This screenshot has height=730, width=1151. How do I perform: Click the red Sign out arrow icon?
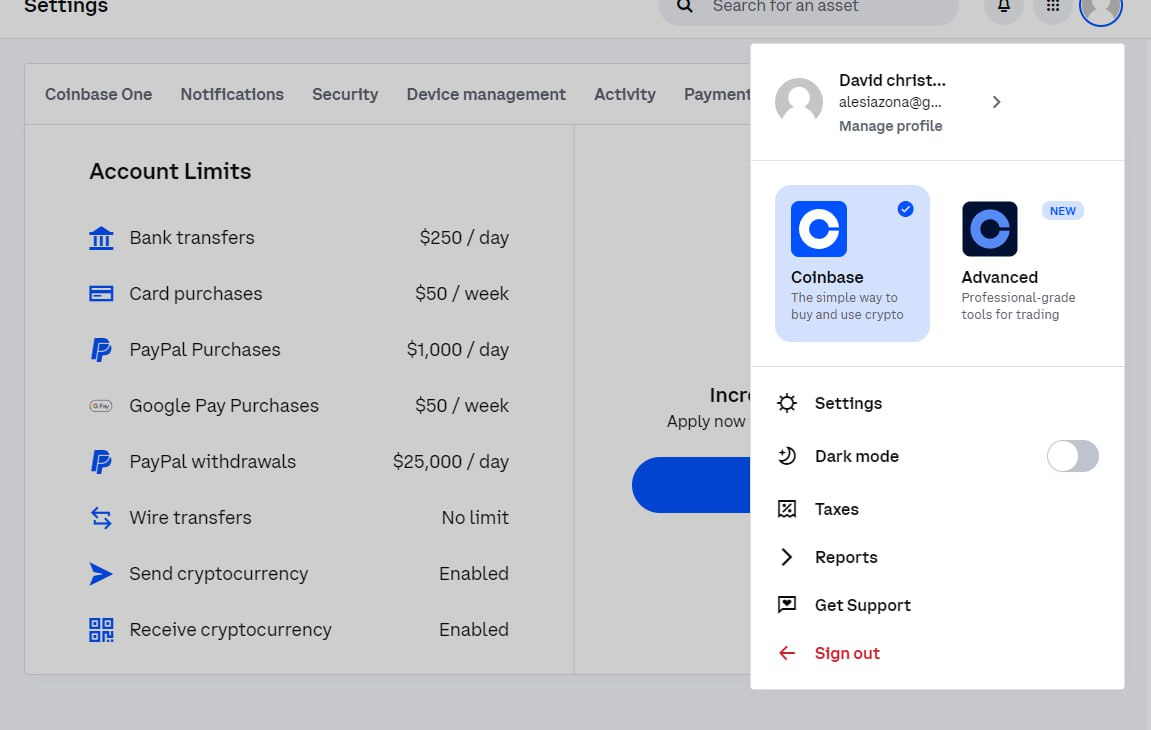pyautogui.click(x=787, y=653)
